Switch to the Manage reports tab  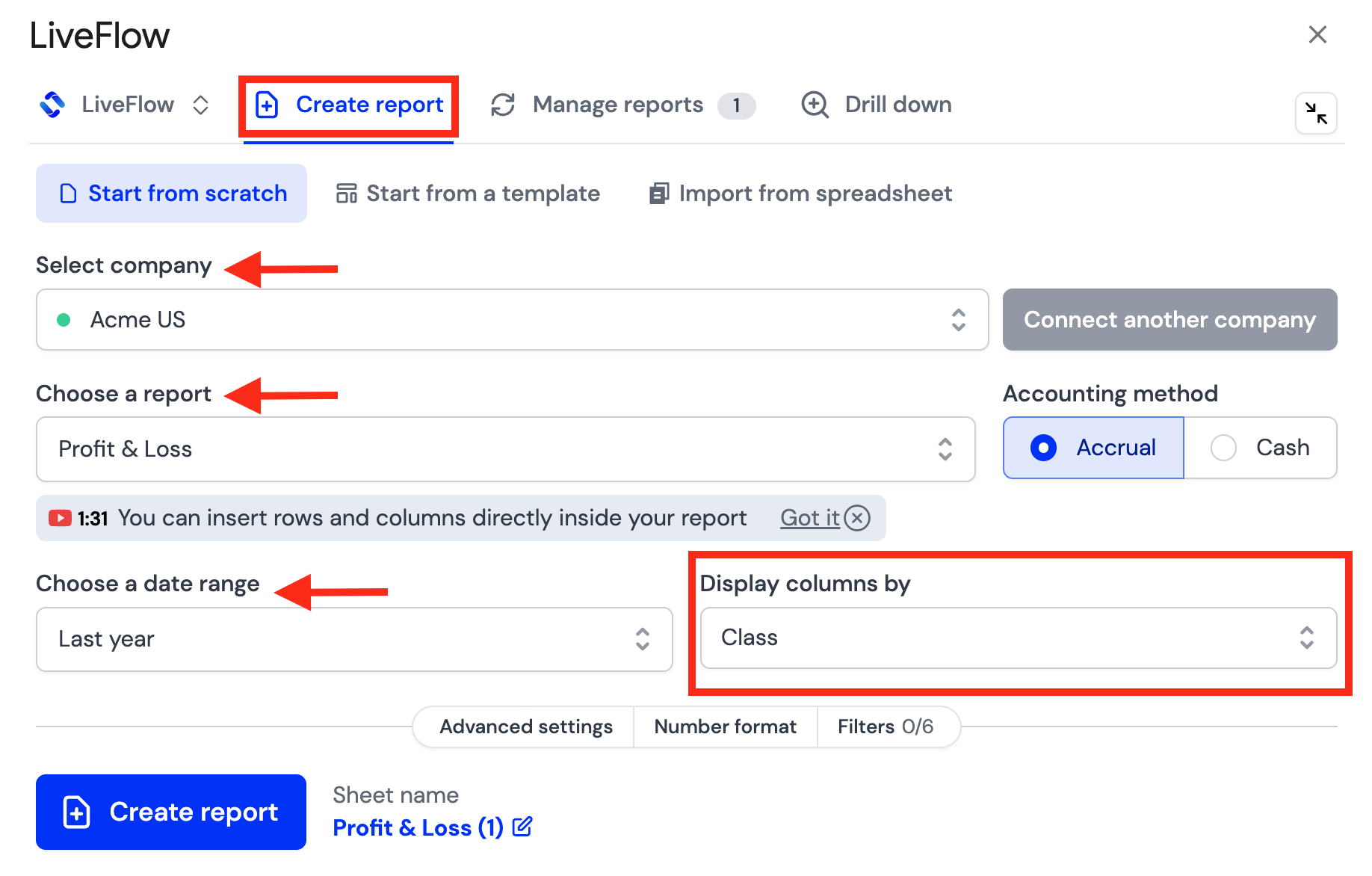click(x=622, y=105)
